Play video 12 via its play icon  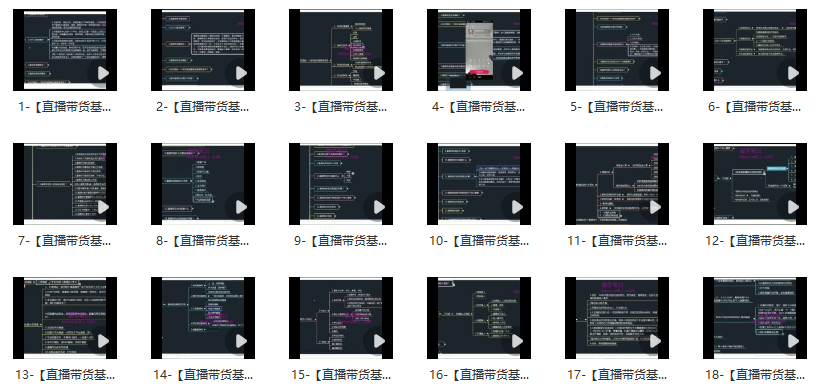[792, 207]
